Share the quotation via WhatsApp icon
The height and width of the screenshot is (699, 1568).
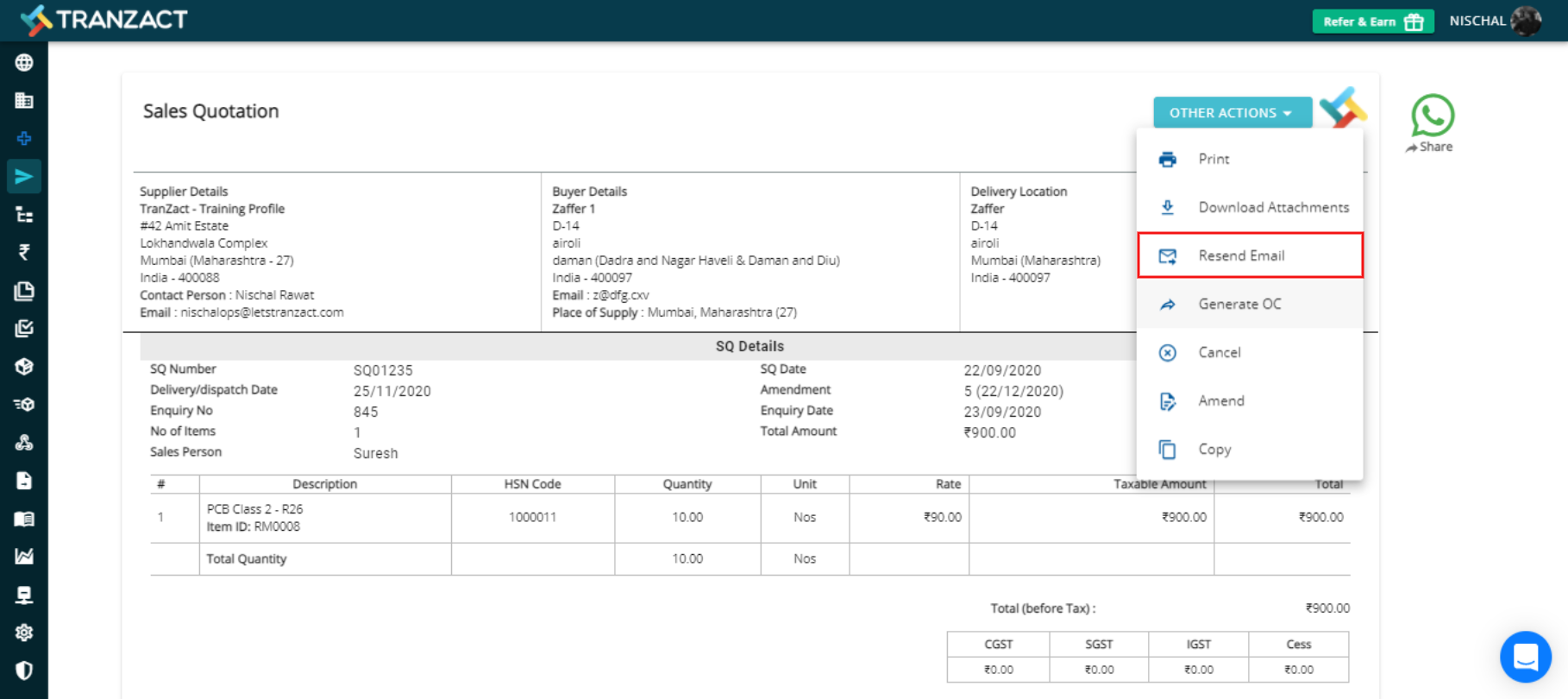(x=1433, y=115)
